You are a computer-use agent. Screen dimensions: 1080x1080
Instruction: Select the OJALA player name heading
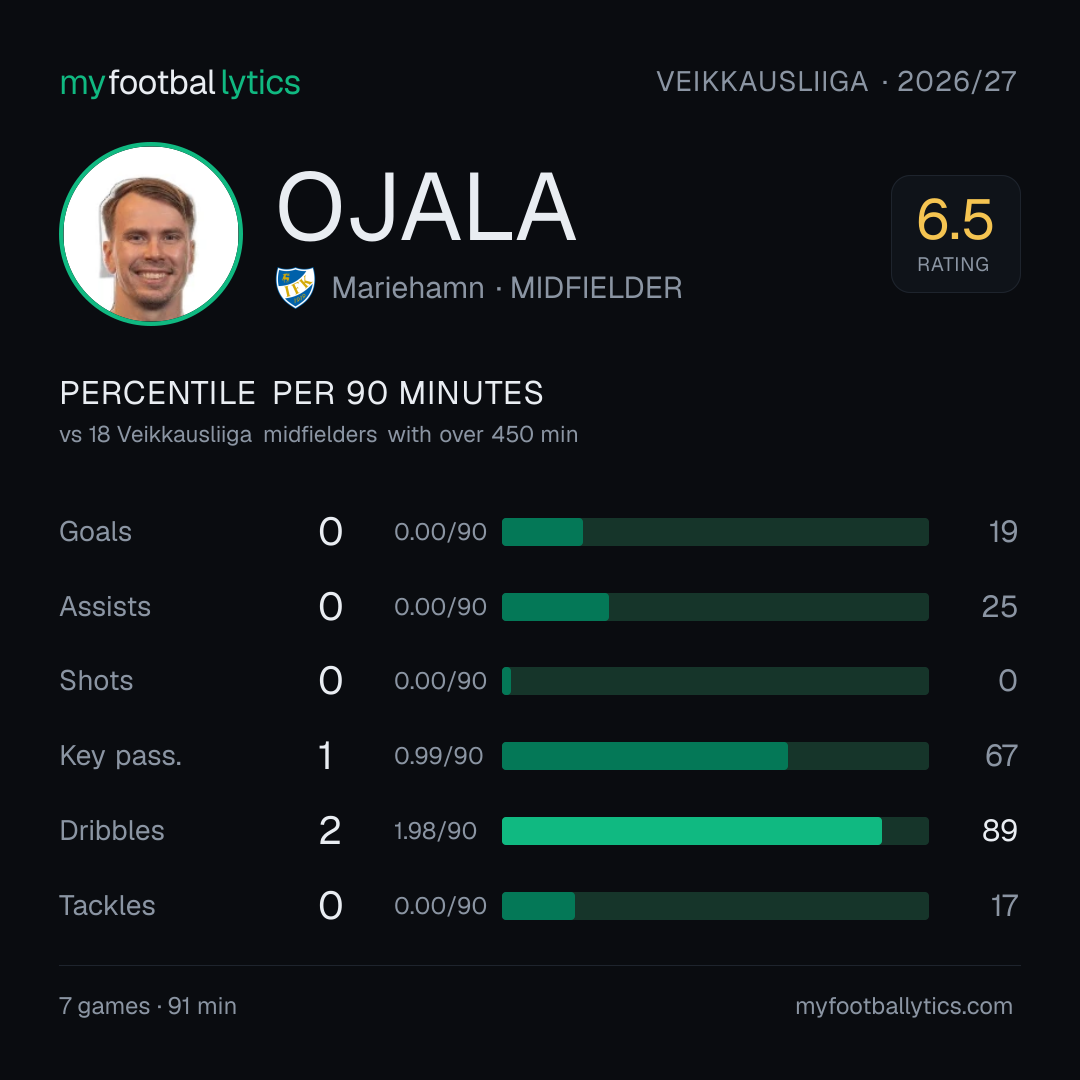point(426,207)
